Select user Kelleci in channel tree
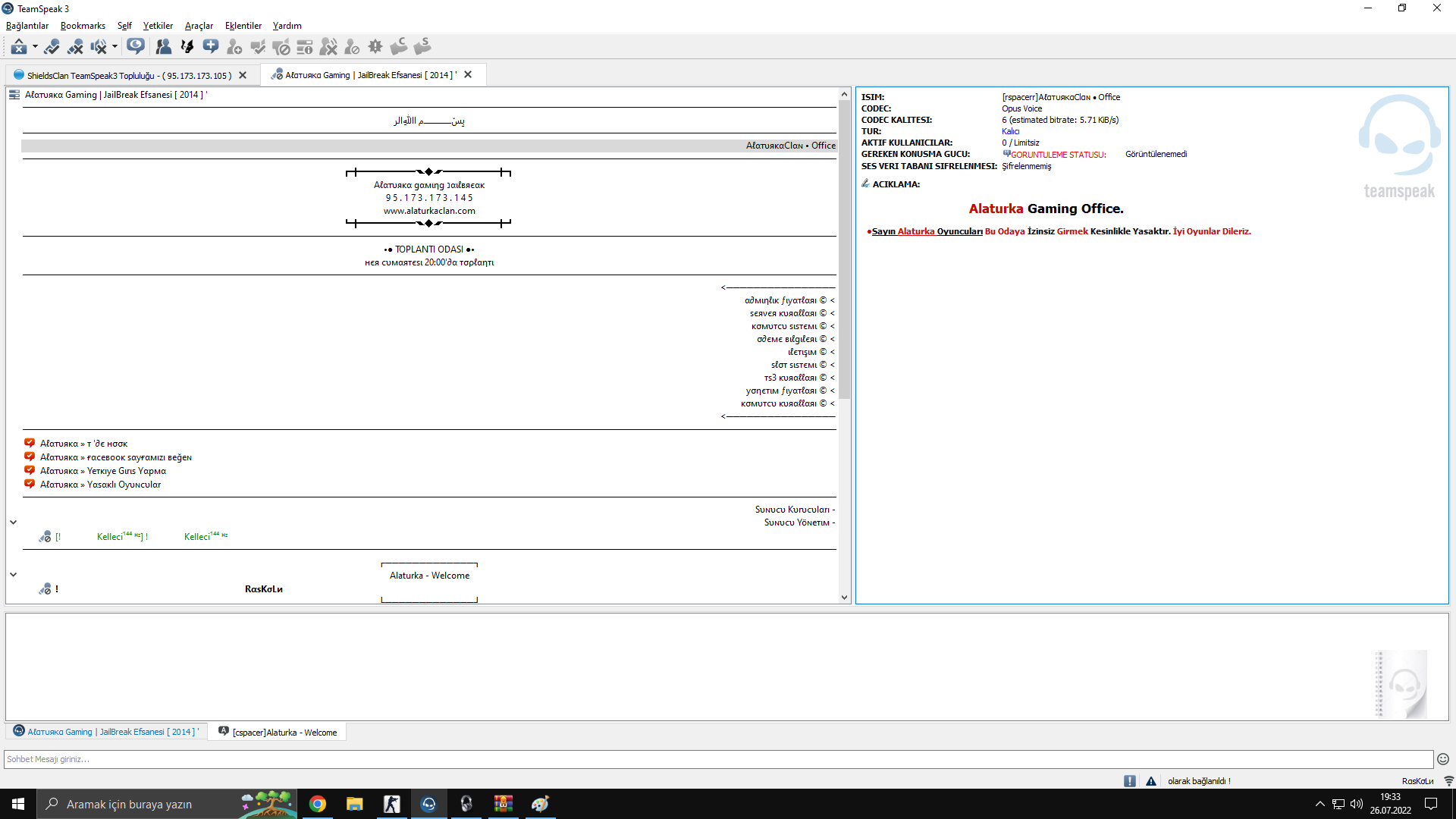Image resolution: width=1456 pixels, height=819 pixels. click(142, 537)
